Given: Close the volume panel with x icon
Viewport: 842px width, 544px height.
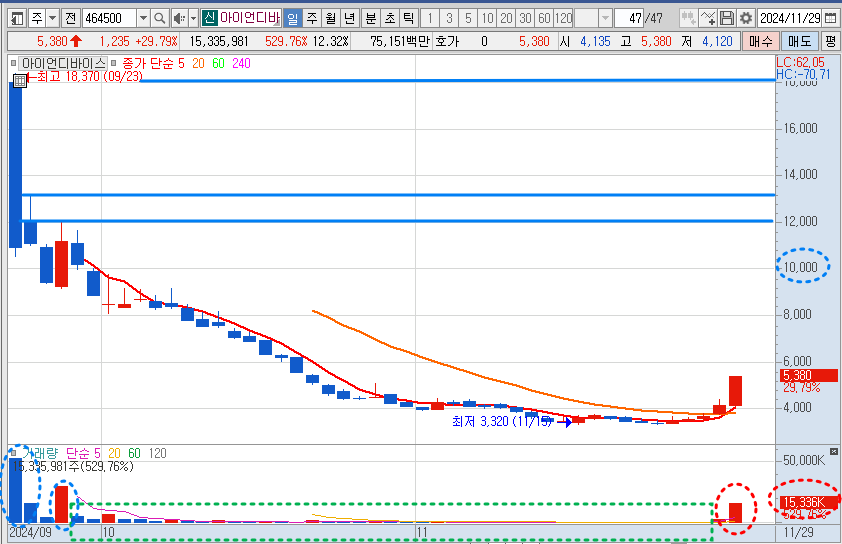Looking at the screenshot, I should 833,452.
